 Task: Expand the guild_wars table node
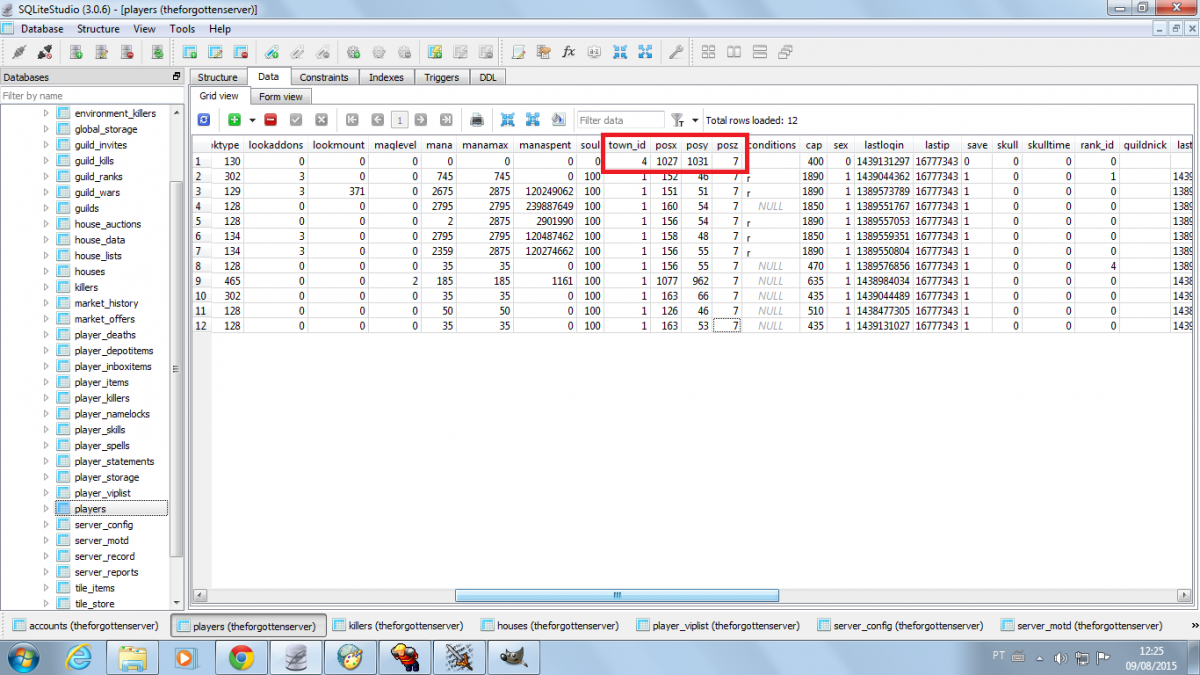(x=46, y=192)
